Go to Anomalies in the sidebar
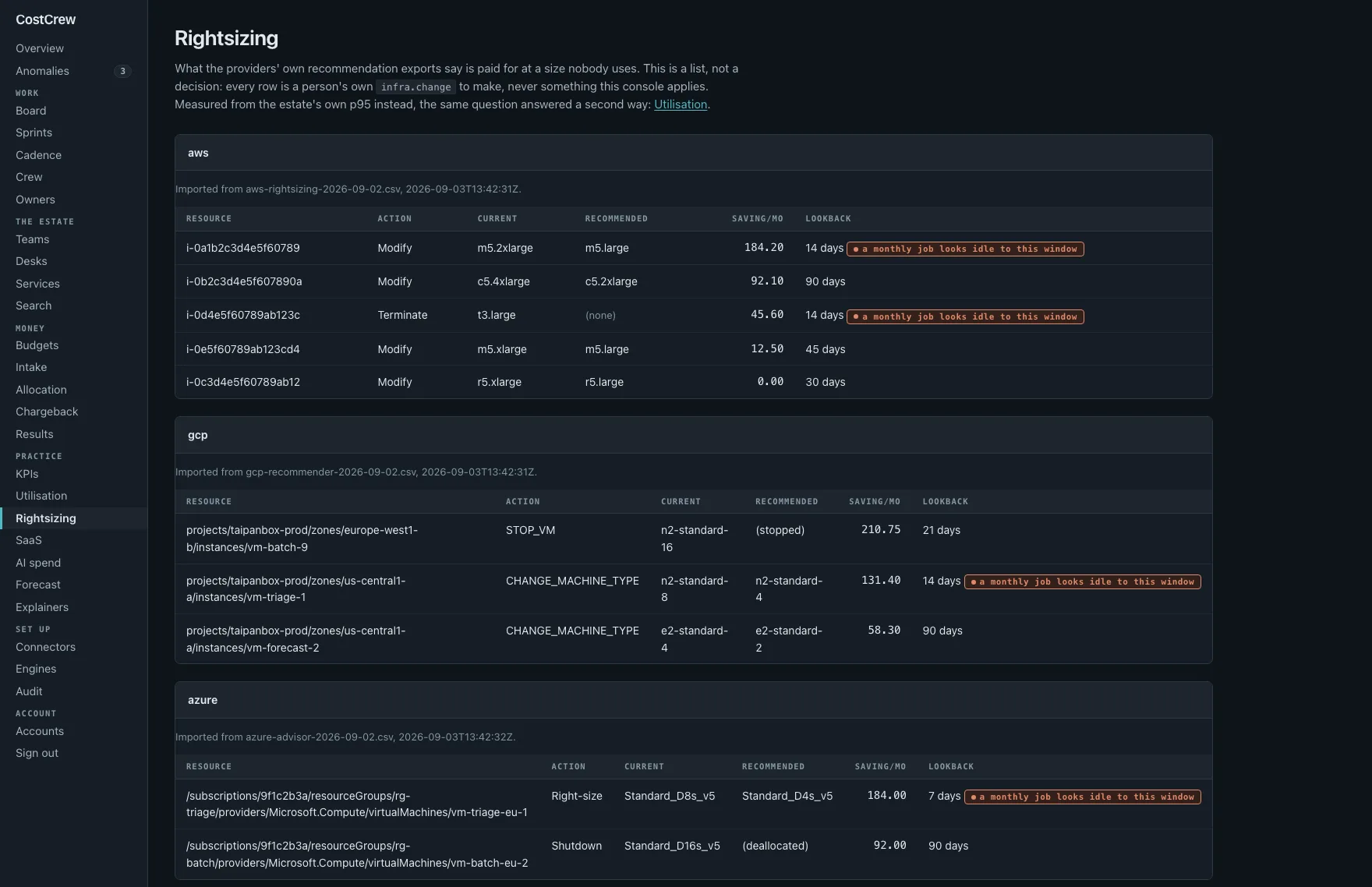This screenshot has width=1372, height=887. coord(42,71)
